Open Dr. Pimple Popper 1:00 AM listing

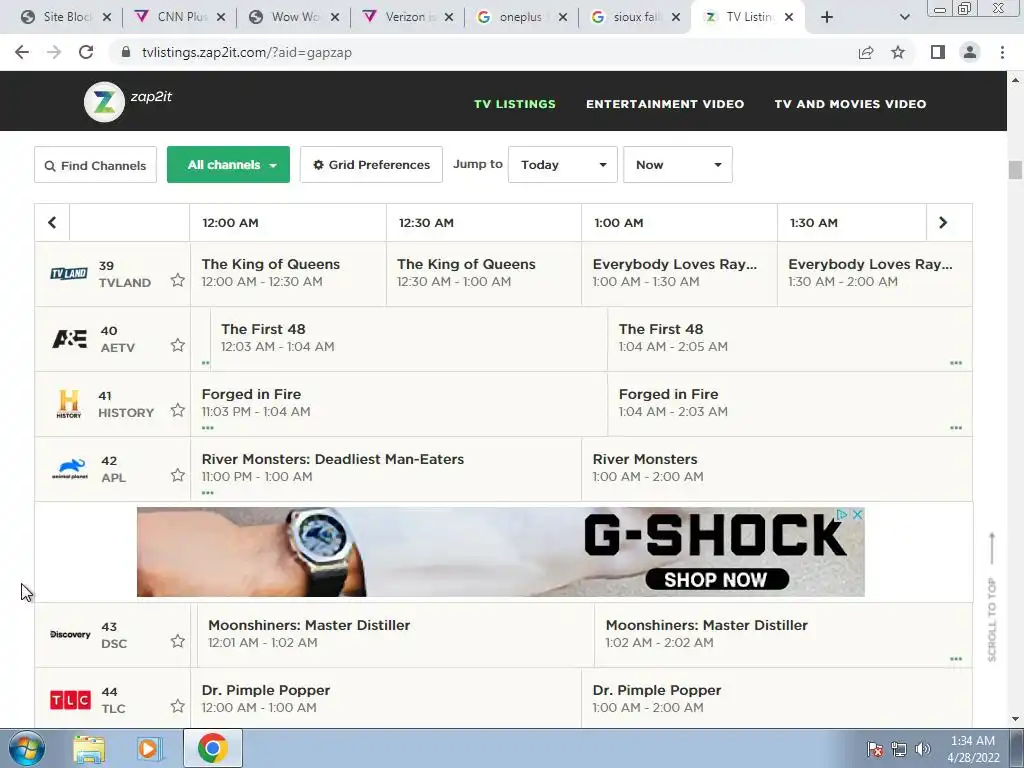776,697
